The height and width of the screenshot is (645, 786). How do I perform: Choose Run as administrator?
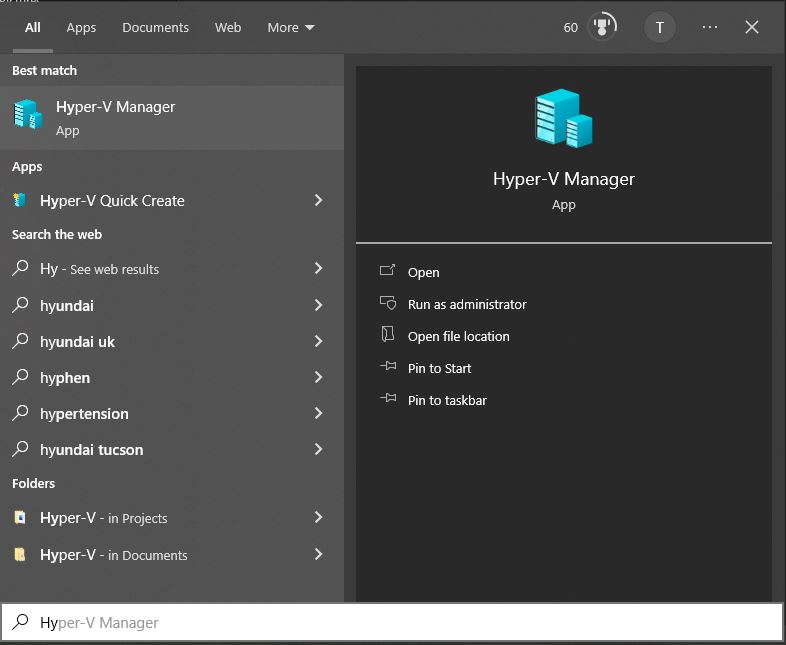coord(466,304)
